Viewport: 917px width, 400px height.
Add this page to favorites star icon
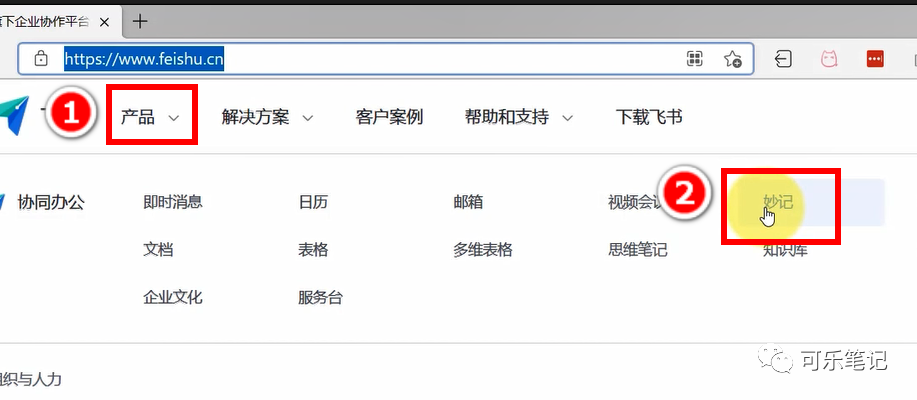tap(732, 58)
